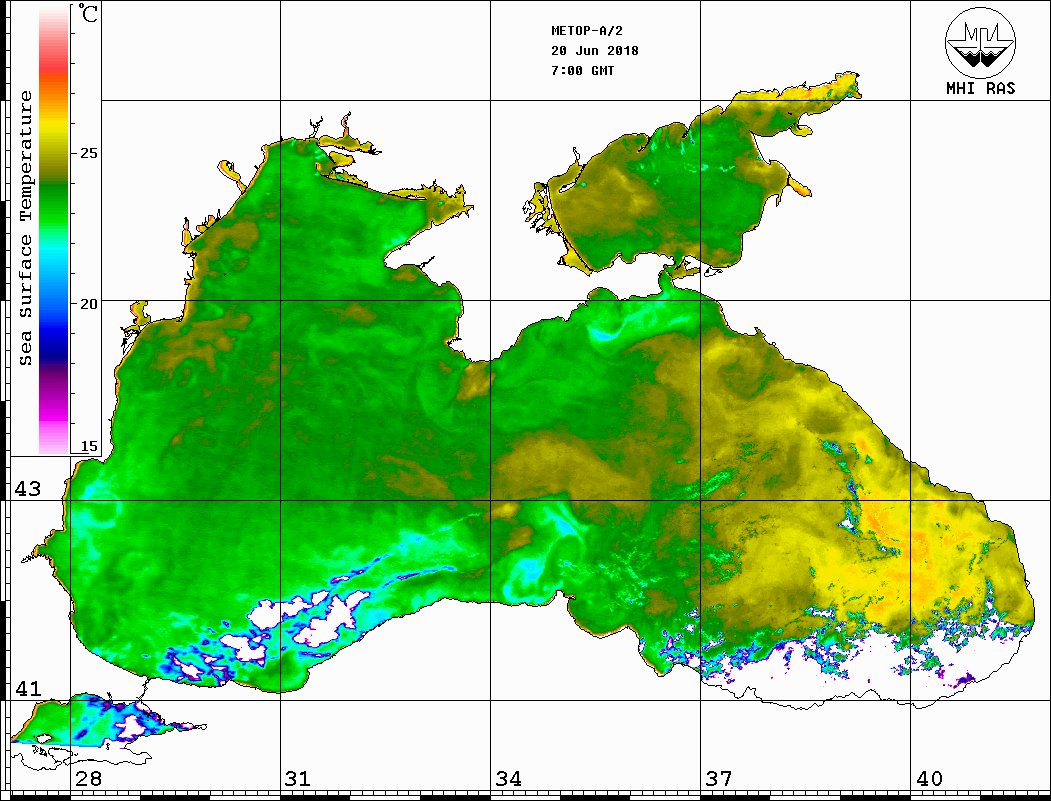Click the '25' tick label on the color scale
Image resolution: width=1051 pixels, height=801 pixels.
click(x=88, y=153)
